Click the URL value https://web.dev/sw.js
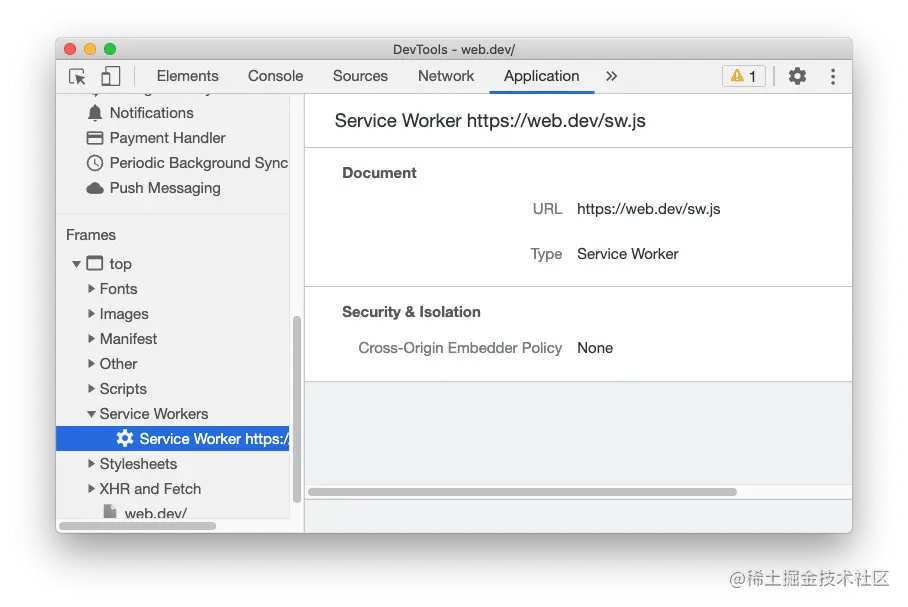Image resolution: width=908 pixels, height=607 pixels. click(x=649, y=209)
